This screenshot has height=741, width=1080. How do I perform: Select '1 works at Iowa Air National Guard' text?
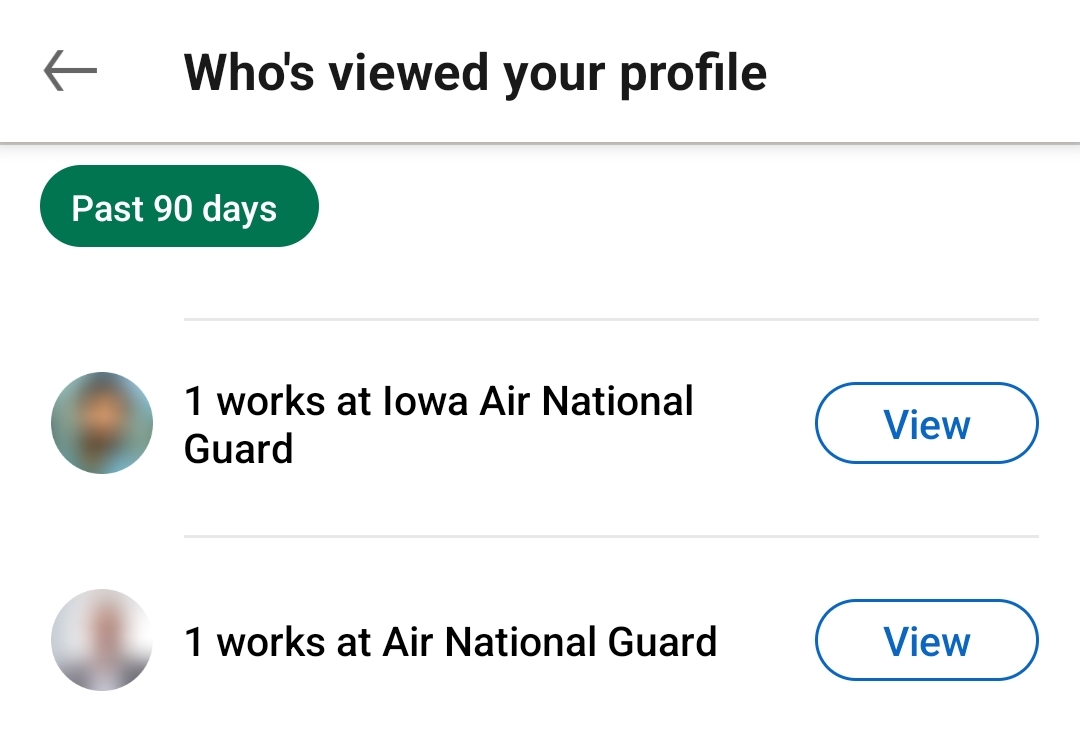coord(438,425)
